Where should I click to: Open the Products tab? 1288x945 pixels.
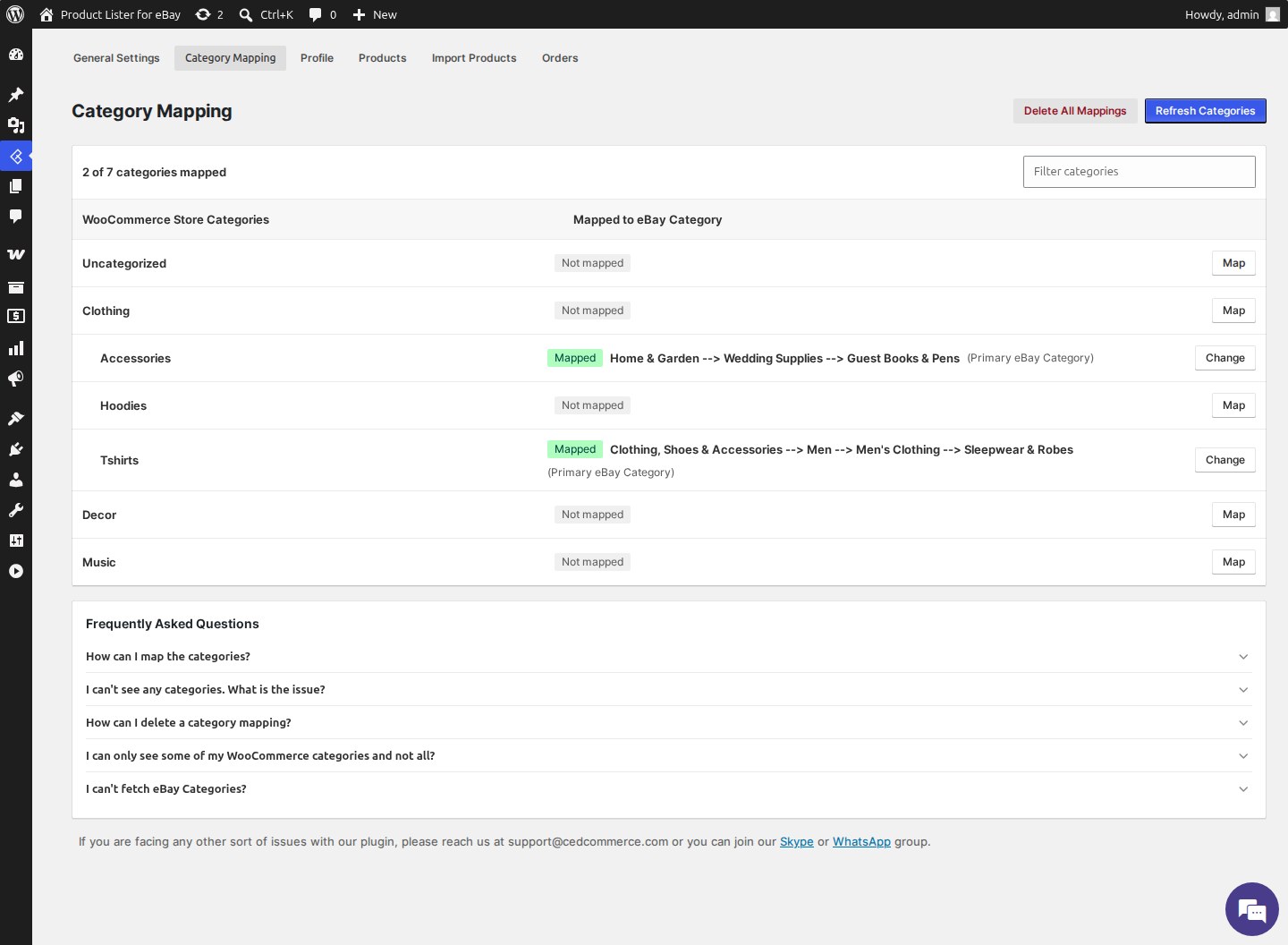click(382, 58)
